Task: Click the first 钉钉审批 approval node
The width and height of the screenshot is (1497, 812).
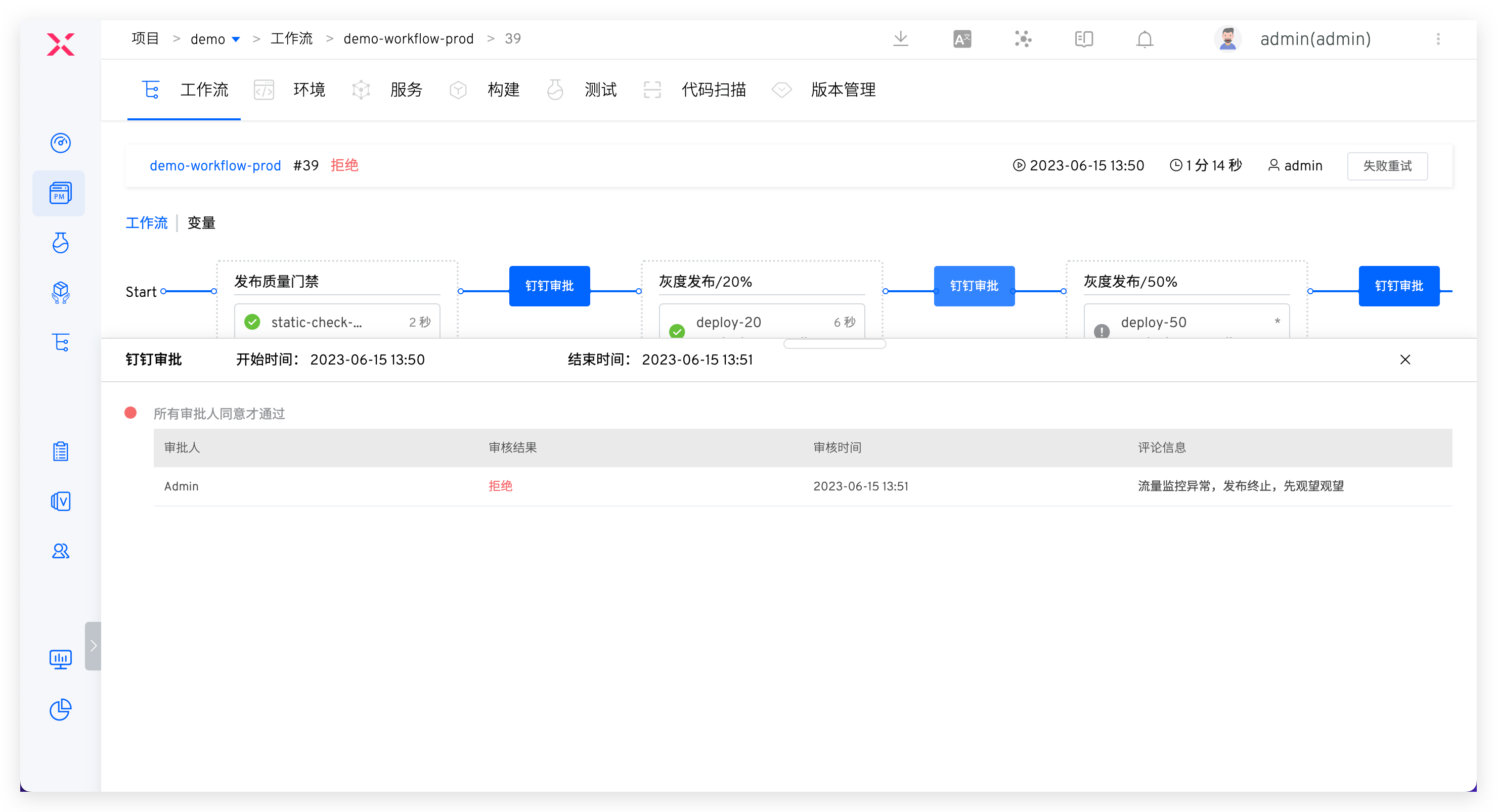Action: click(549, 286)
